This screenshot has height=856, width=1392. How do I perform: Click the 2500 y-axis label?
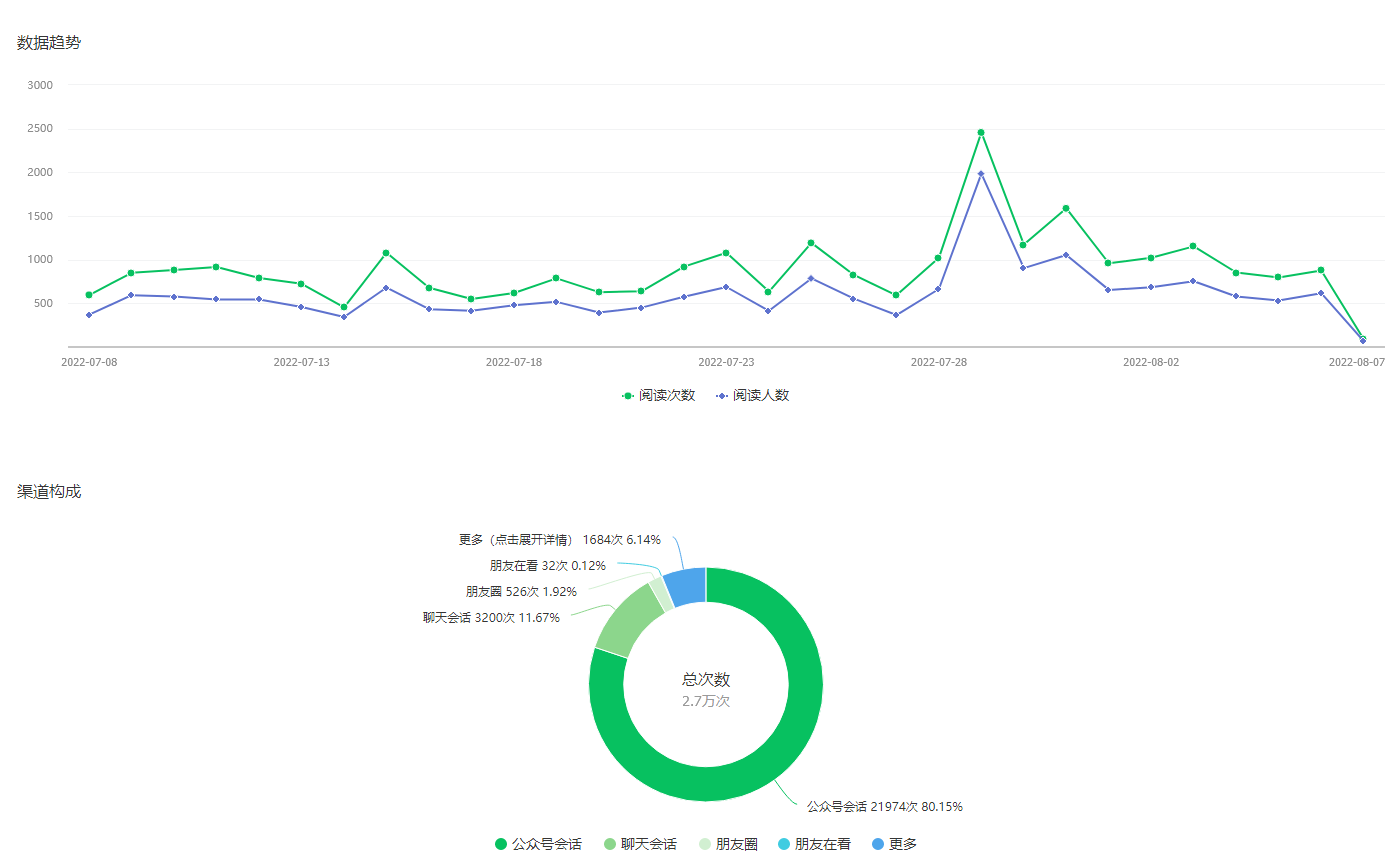(x=41, y=129)
